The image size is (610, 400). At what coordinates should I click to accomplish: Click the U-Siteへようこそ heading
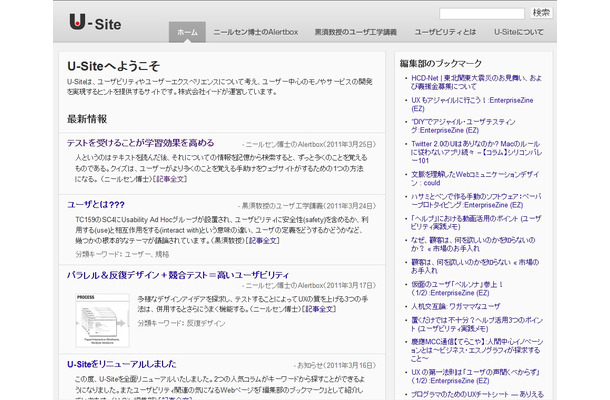coord(113,66)
